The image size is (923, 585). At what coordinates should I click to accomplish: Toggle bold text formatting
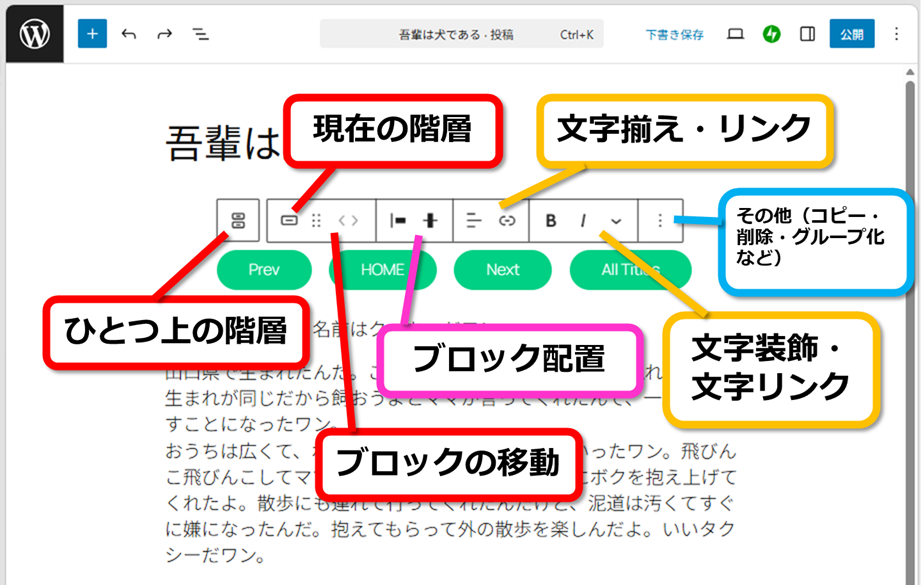[550, 221]
